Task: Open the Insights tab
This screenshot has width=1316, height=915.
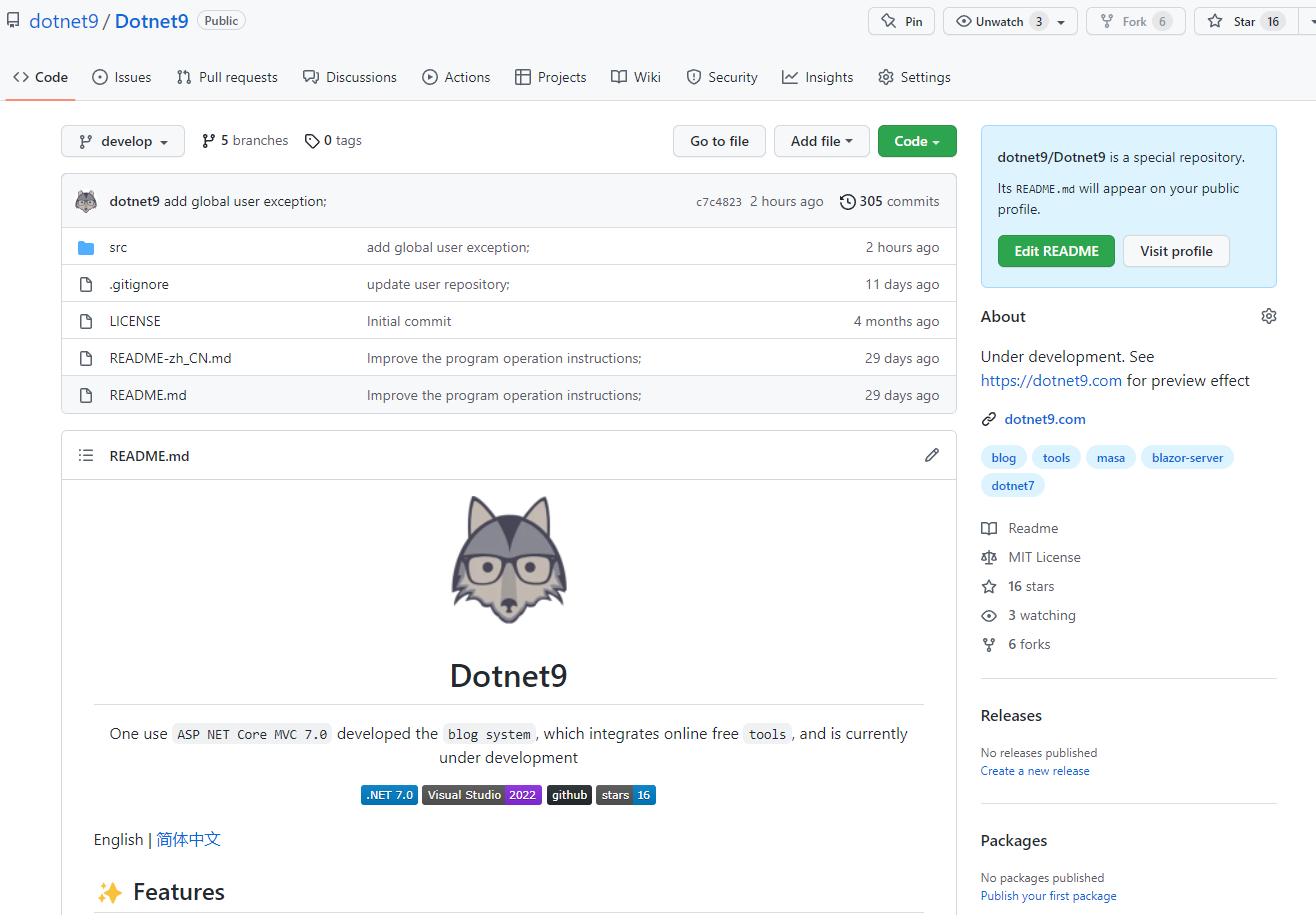Action: tap(818, 77)
